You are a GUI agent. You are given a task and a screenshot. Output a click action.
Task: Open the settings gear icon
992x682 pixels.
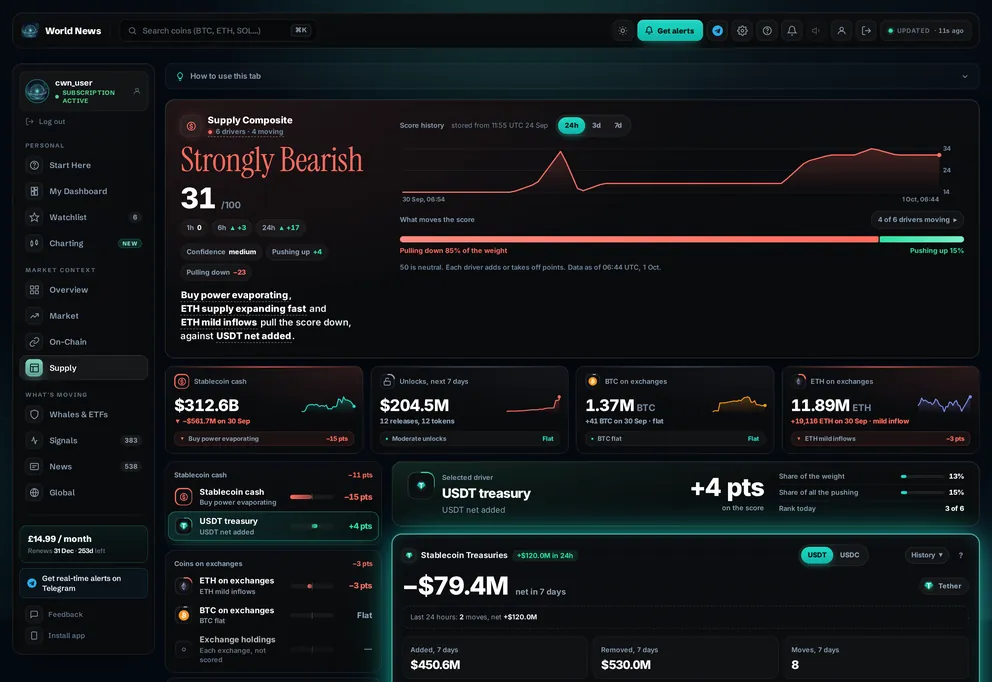[x=742, y=30]
